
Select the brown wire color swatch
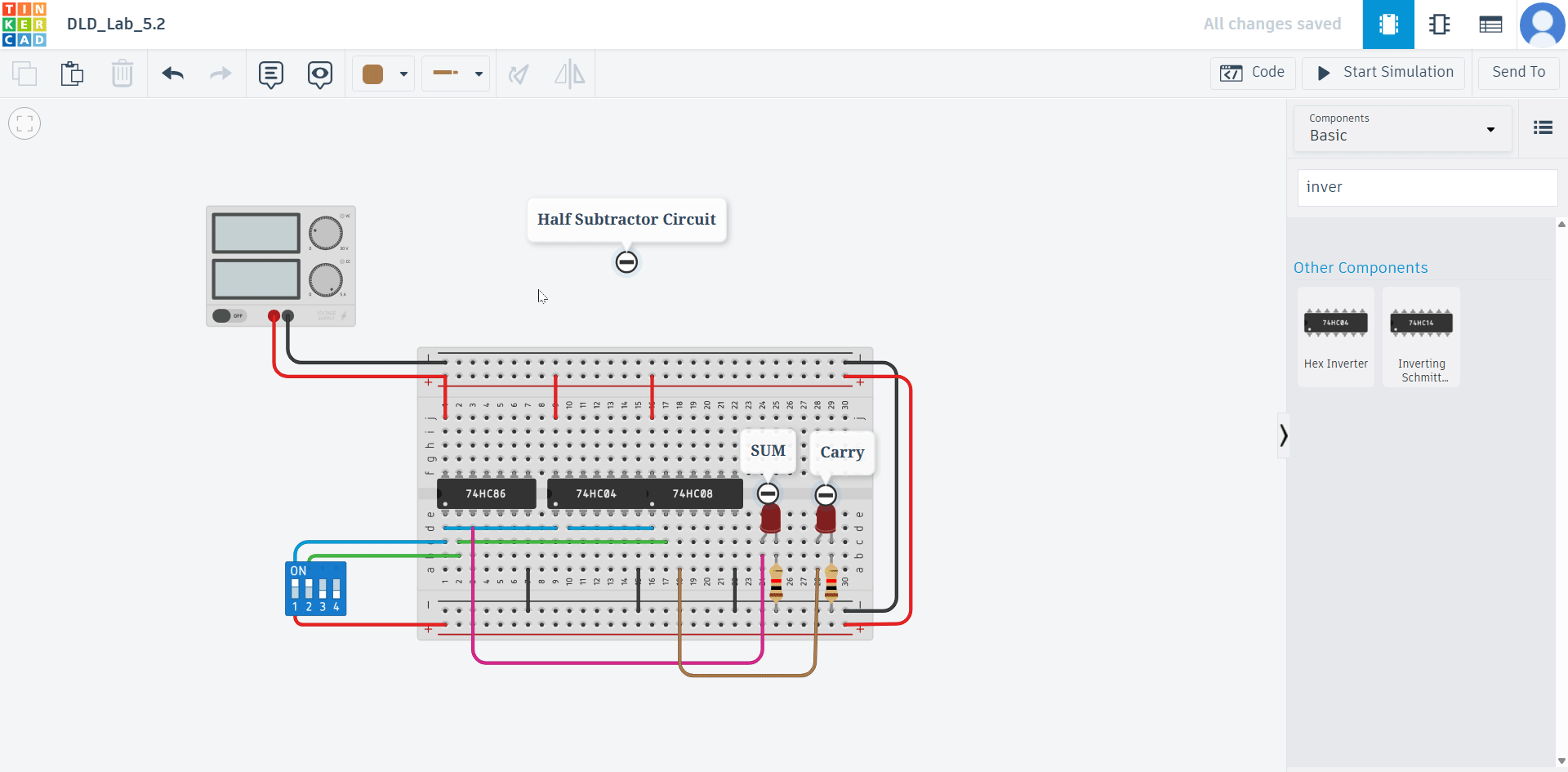[373, 74]
